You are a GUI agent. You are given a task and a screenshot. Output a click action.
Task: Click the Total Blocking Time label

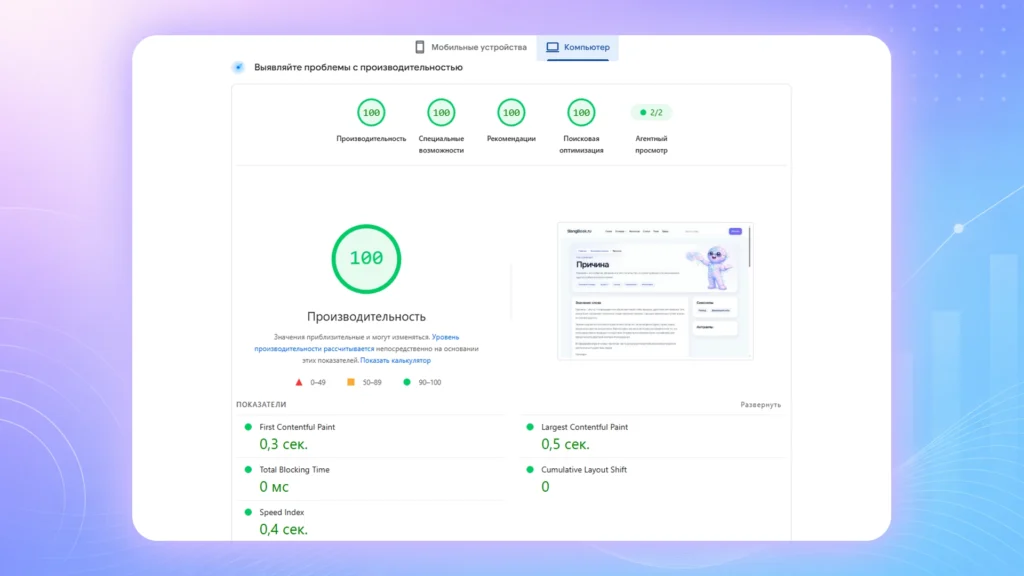click(x=295, y=470)
